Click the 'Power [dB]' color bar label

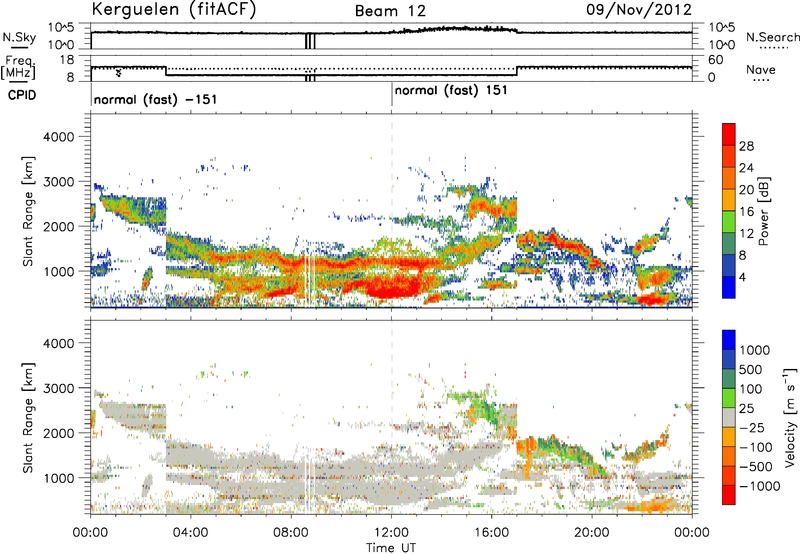[764, 211]
